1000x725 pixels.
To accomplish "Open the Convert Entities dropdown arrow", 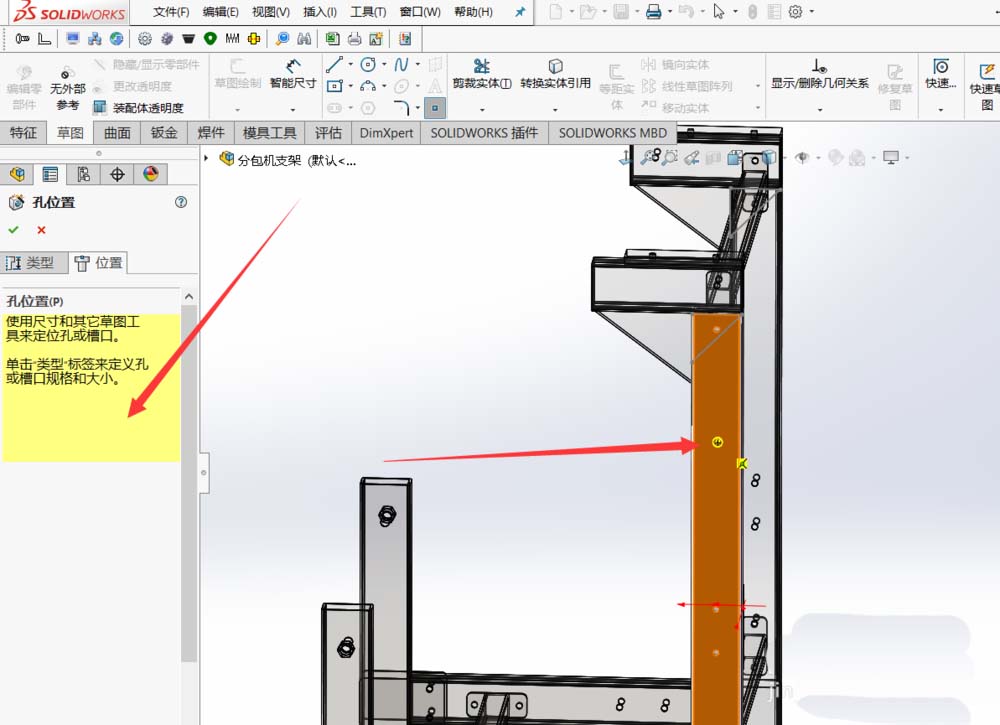I will coord(555,110).
